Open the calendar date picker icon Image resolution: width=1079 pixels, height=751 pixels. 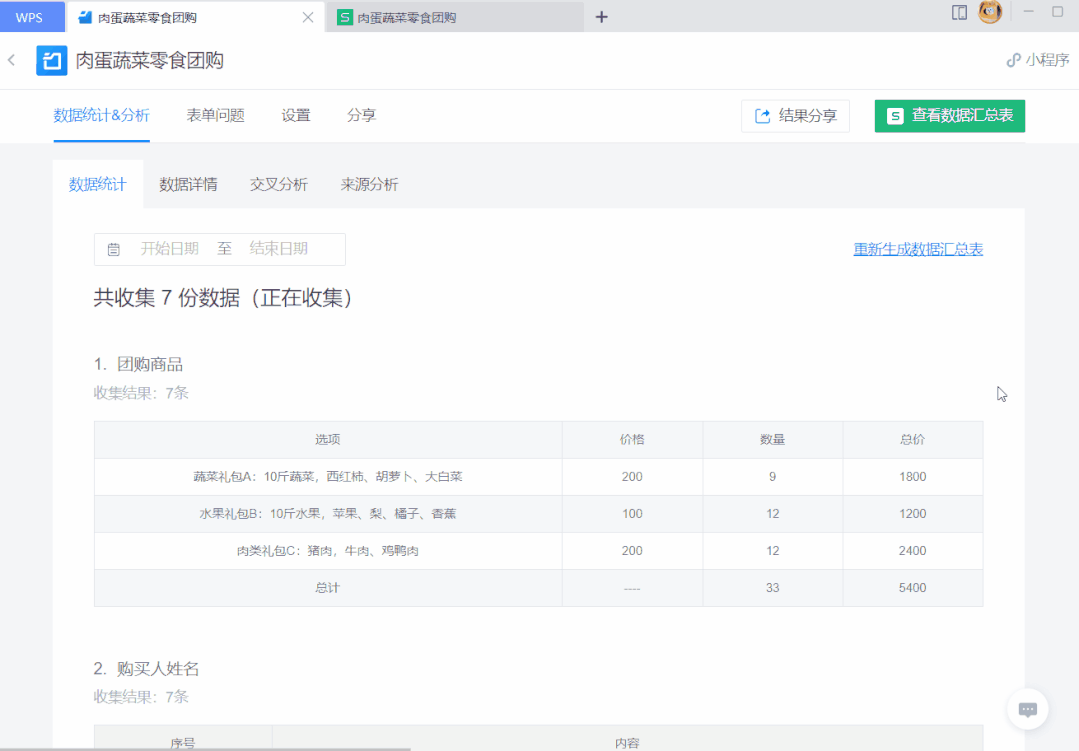tap(113, 248)
